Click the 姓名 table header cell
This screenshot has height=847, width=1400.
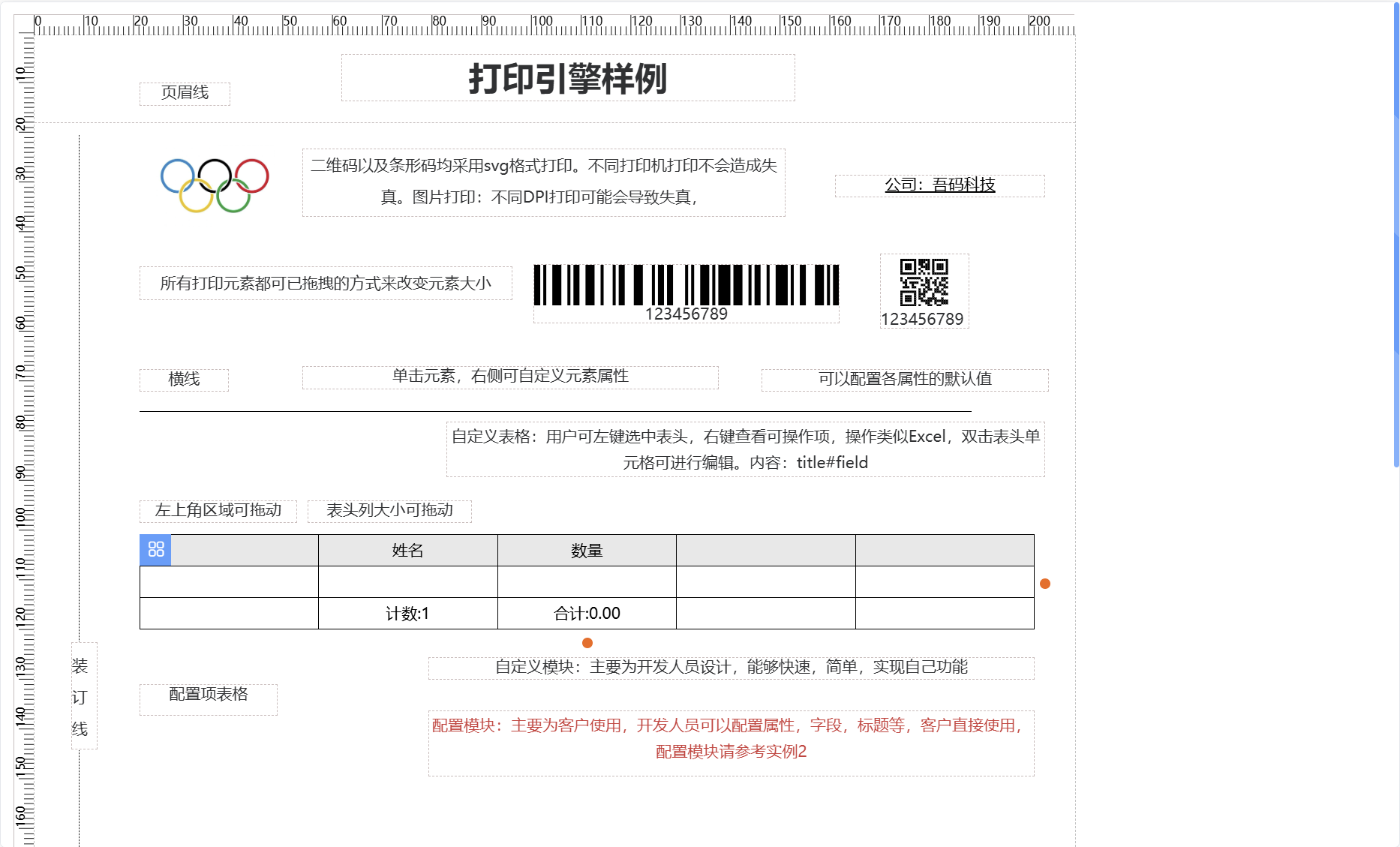pos(408,550)
